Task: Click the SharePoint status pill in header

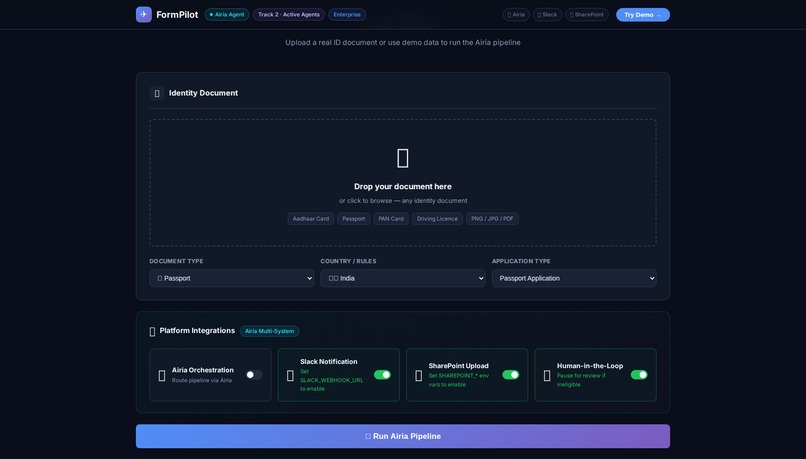Action: pos(587,14)
